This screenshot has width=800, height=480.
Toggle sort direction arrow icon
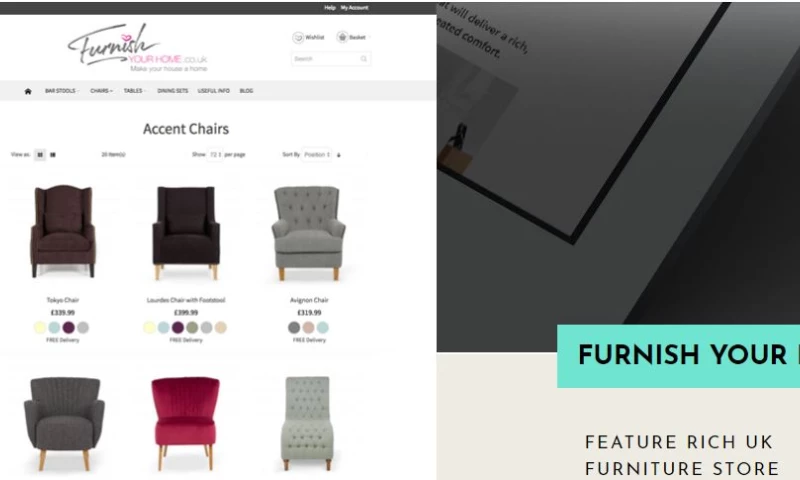pos(339,155)
